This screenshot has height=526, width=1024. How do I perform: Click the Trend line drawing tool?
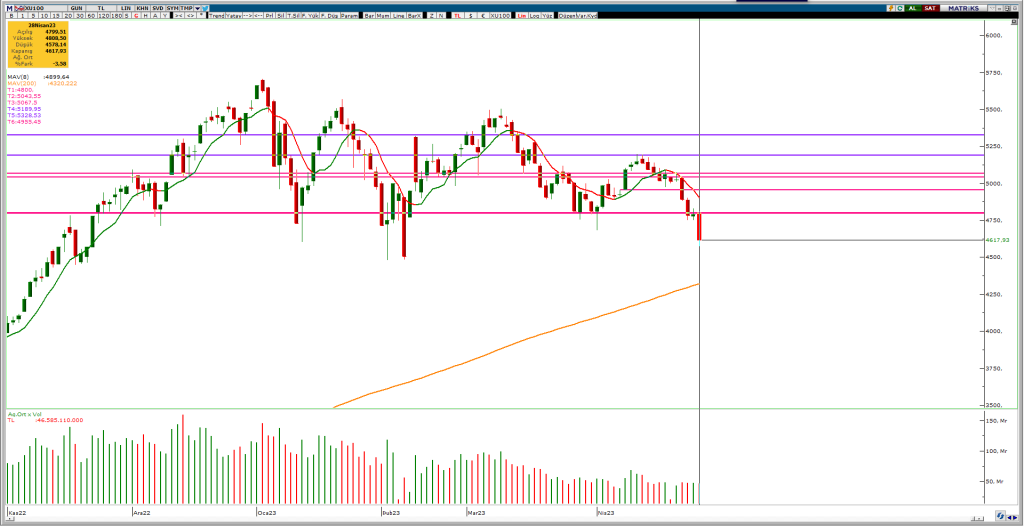pos(217,16)
